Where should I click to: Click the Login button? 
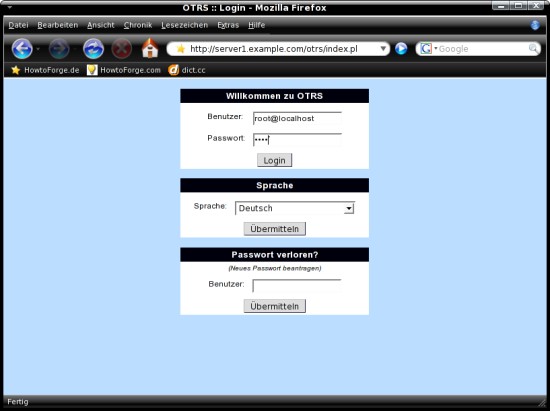[274, 160]
